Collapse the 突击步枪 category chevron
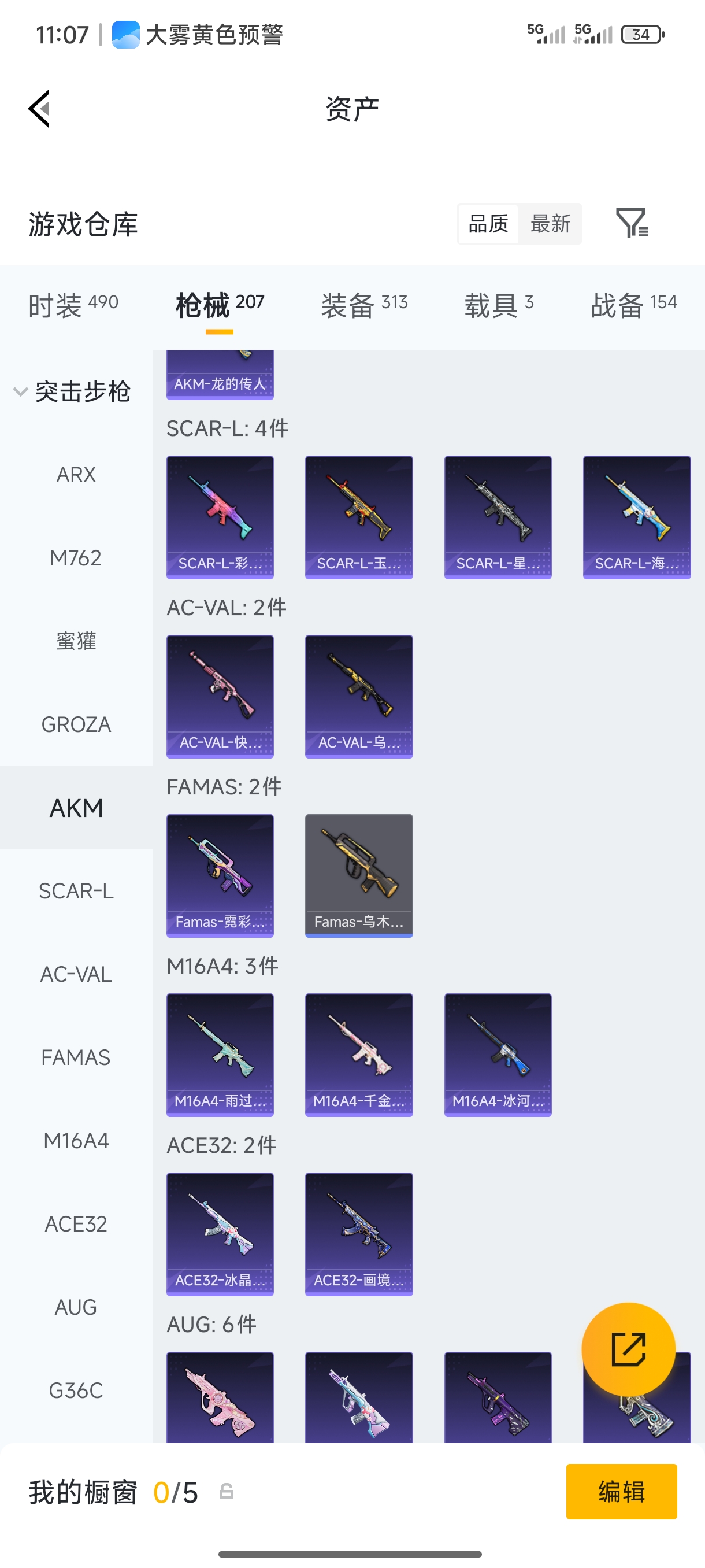The height and width of the screenshot is (1568, 705). click(x=21, y=391)
